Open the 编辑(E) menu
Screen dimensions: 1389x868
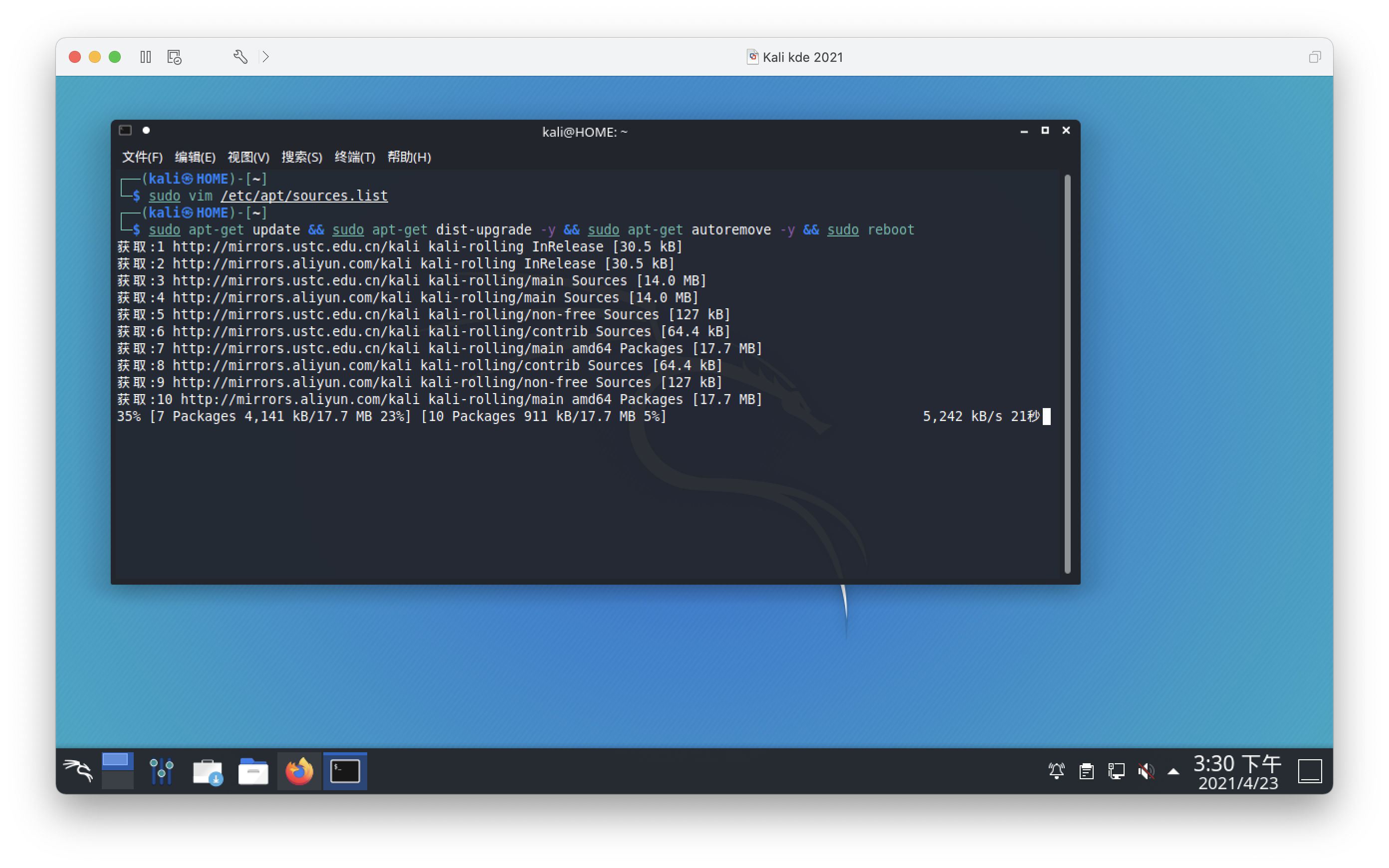(x=195, y=157)
